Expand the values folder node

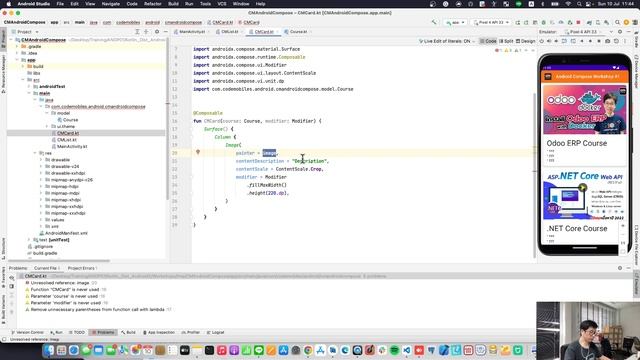tap(41, 220)
